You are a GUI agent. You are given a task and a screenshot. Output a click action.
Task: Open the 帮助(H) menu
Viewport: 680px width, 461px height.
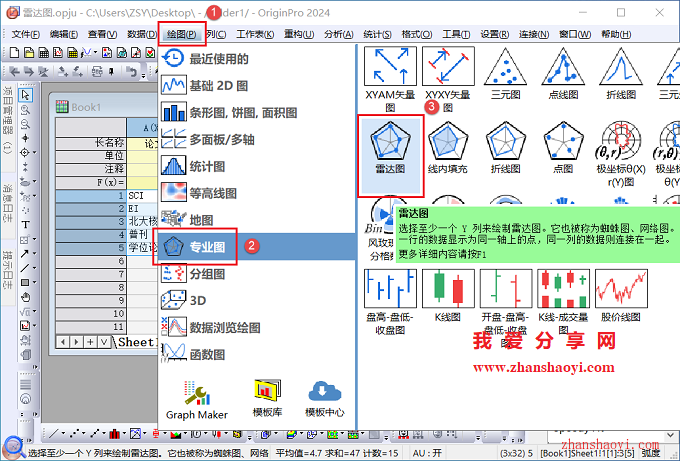[x=616, y=34]
